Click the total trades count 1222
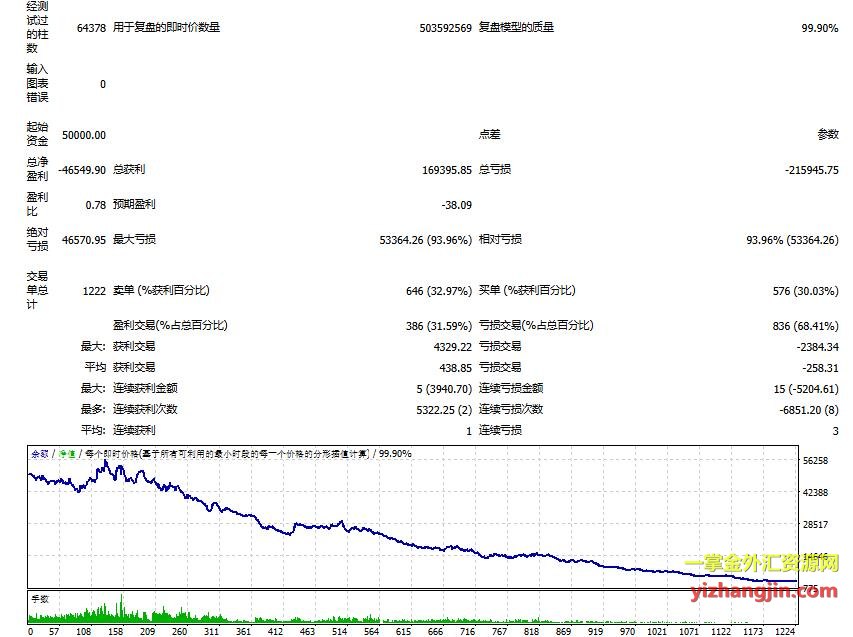Viewport: 853px width, 637px height. [94, 291]
